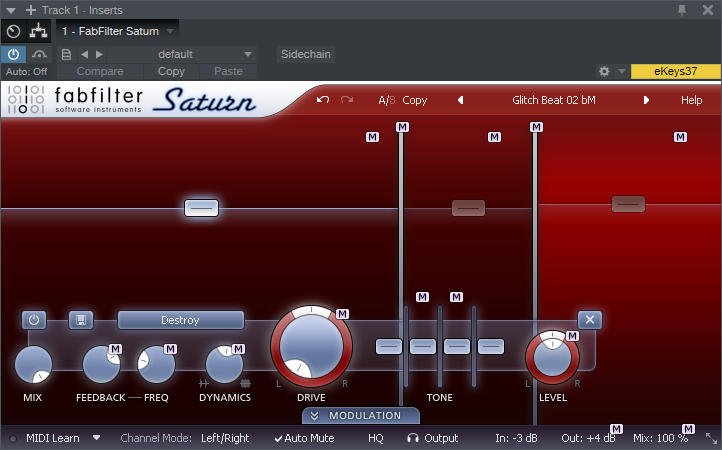
Task: Pin the plugin window with the pin icon
Action: pos(682,10)
